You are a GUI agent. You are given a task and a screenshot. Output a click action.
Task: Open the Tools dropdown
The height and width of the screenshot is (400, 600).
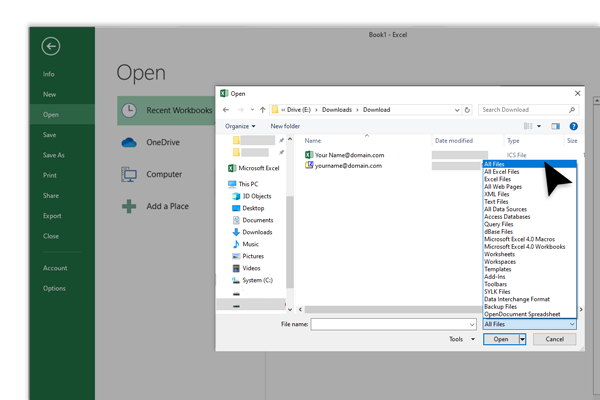pos(461,339)
